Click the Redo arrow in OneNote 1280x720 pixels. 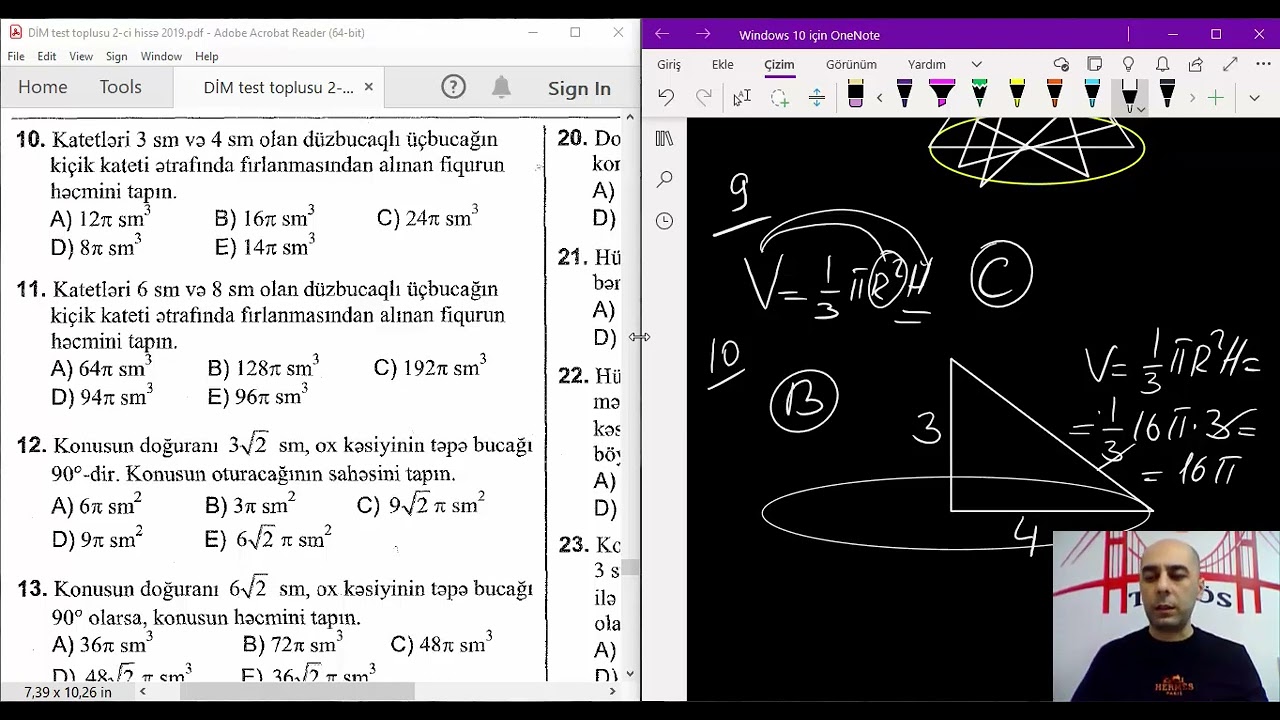(704, 97)
